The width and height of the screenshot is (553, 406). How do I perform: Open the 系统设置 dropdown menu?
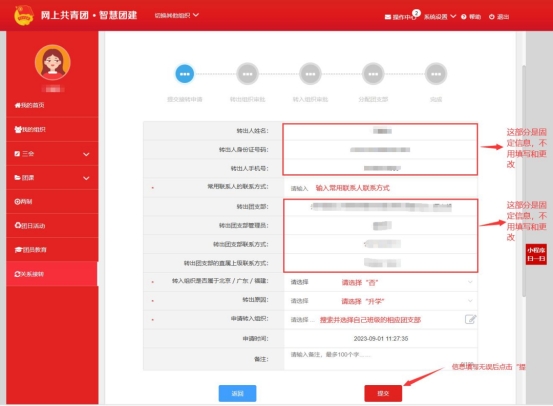[440, 17]
